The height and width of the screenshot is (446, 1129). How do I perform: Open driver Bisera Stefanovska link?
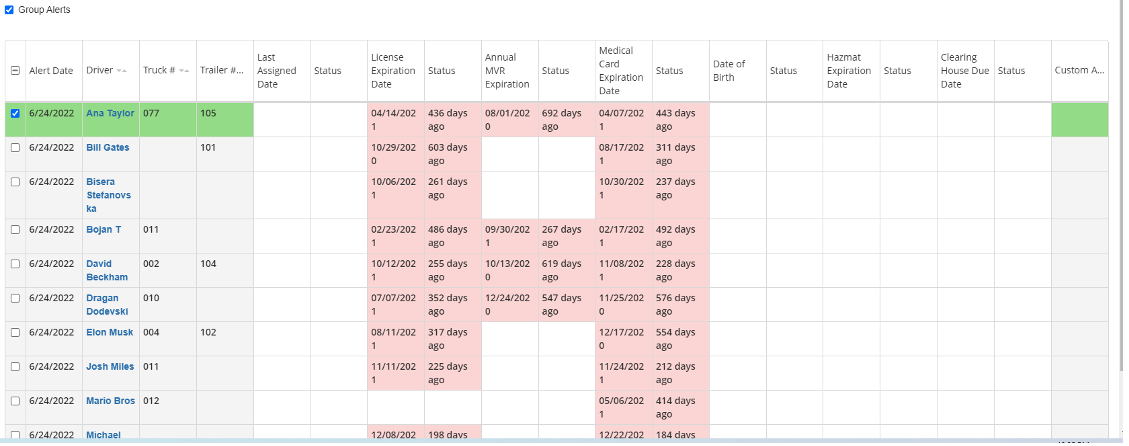click(109, 195)
